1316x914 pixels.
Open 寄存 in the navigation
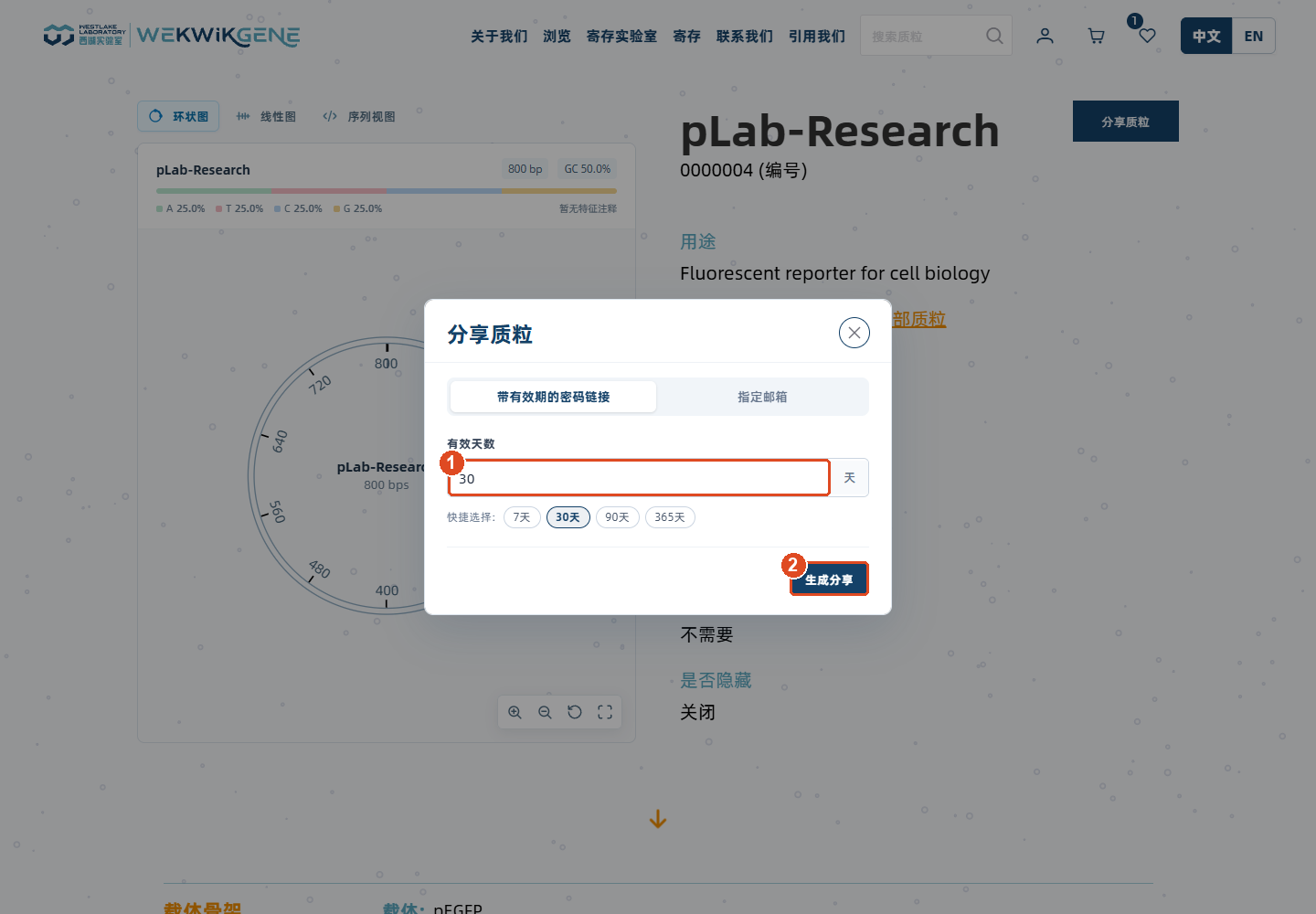coord(686,36)
